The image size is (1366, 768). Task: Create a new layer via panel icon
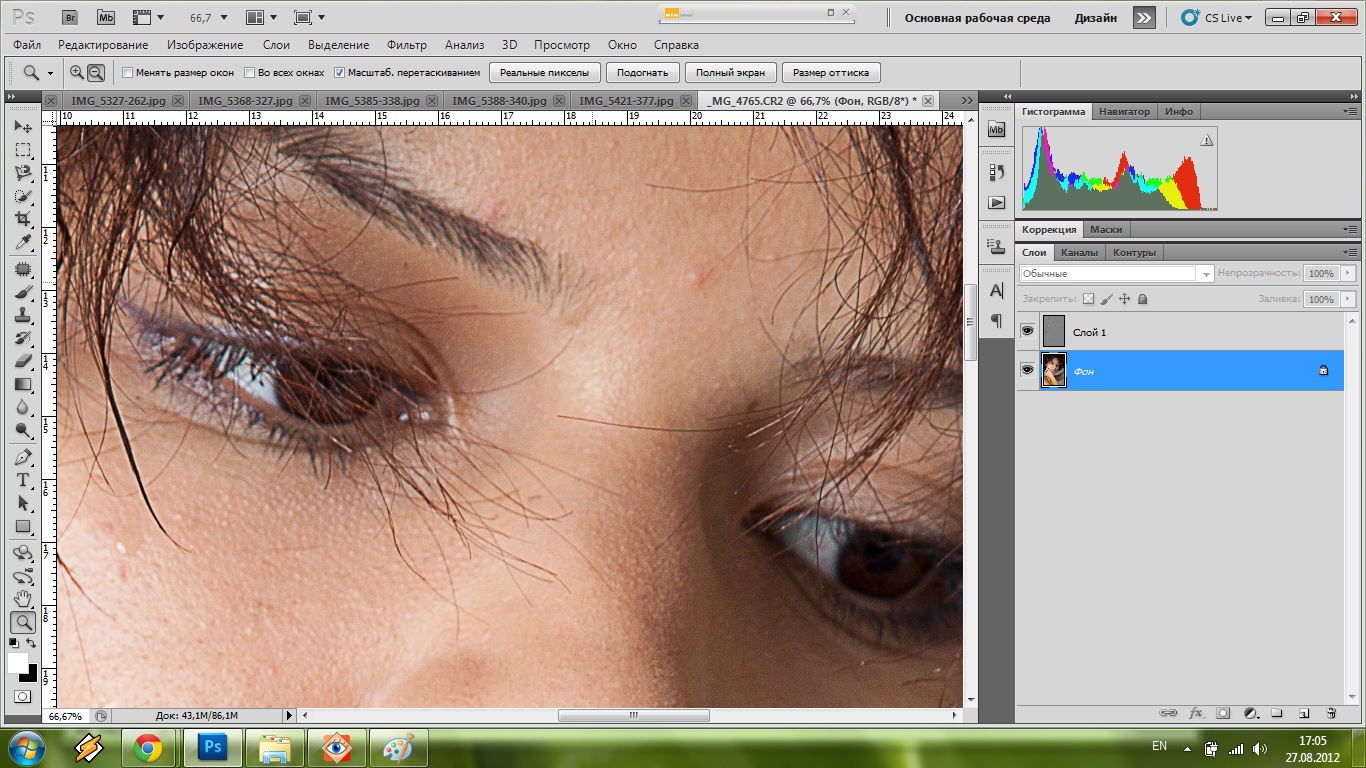(1304, 714)
